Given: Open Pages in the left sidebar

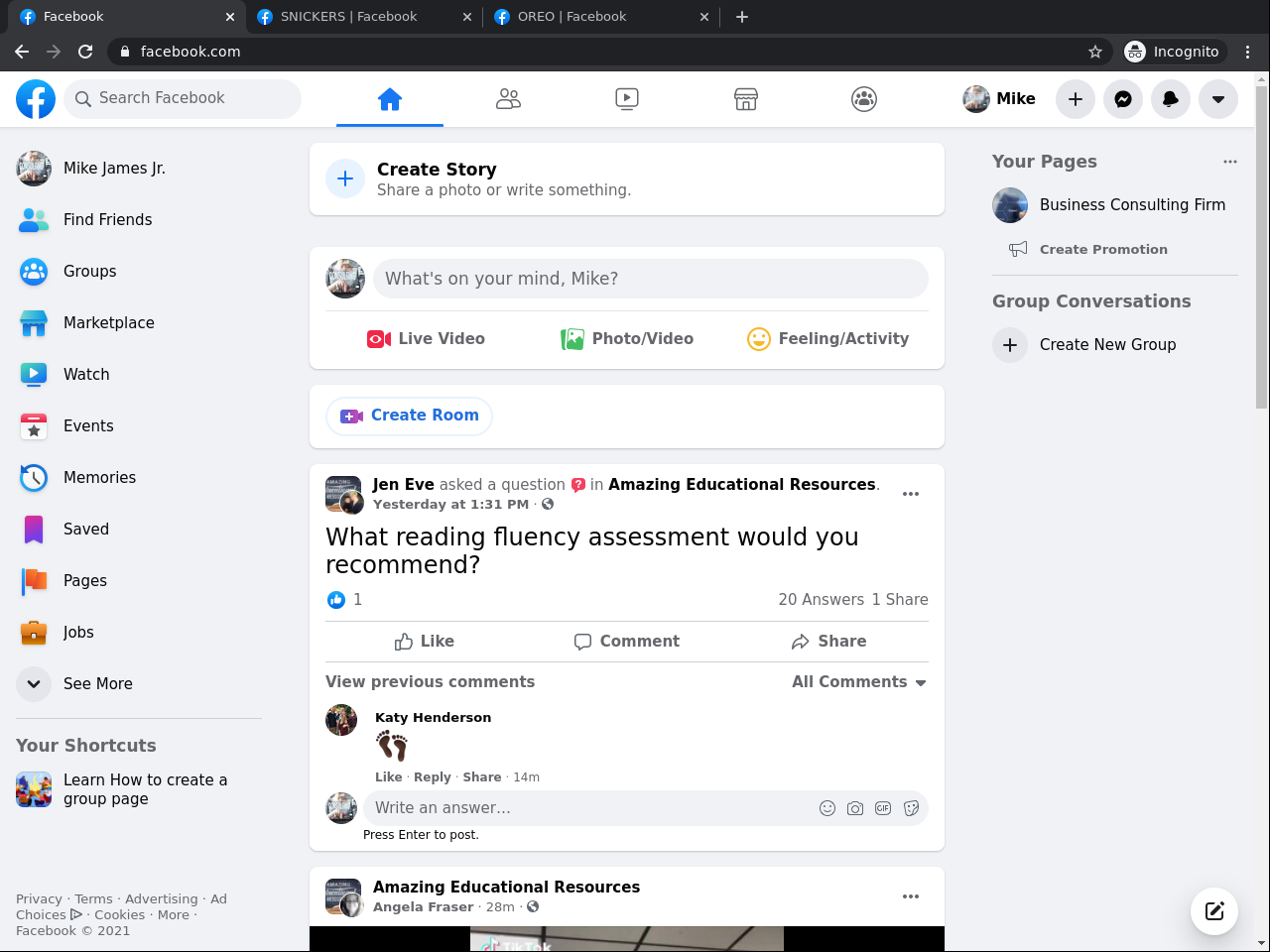Looking at the screenshot, I should pyautogui.click(x=139, y=581).
